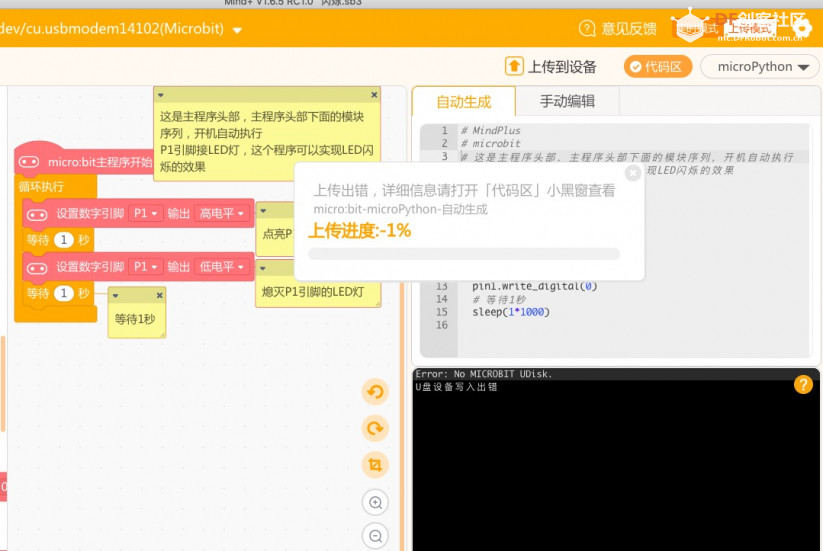823x551 pixels.
Task: Switch to 上传模式 upload mode
Action: [x=749, y=29]
